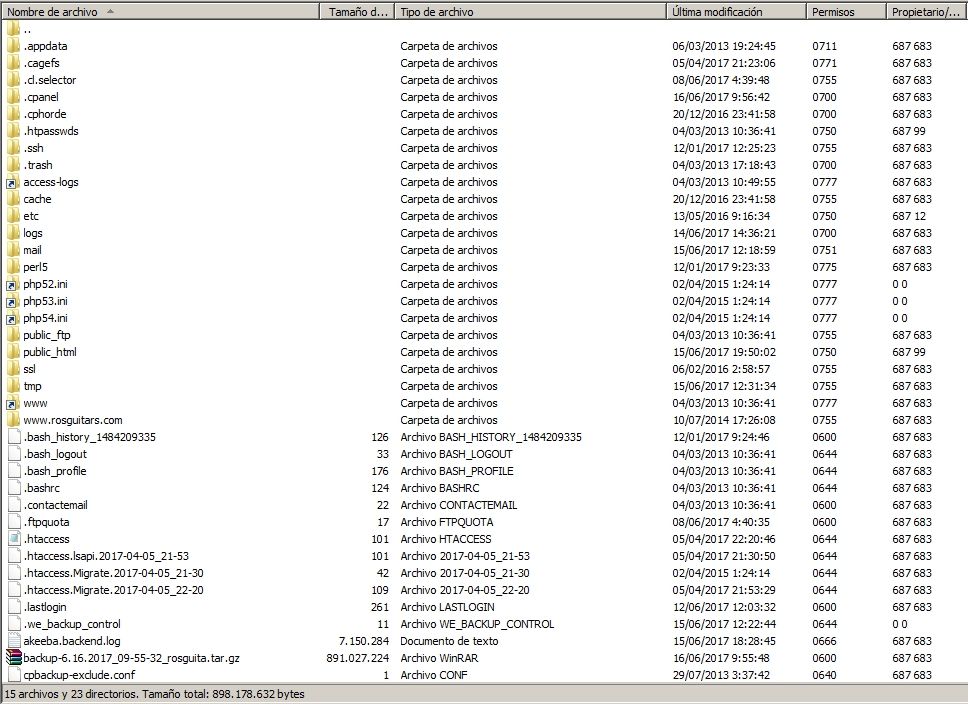Click the size value 7.150.284
This screenshot has width=968, height=704.
pos(364,641)
